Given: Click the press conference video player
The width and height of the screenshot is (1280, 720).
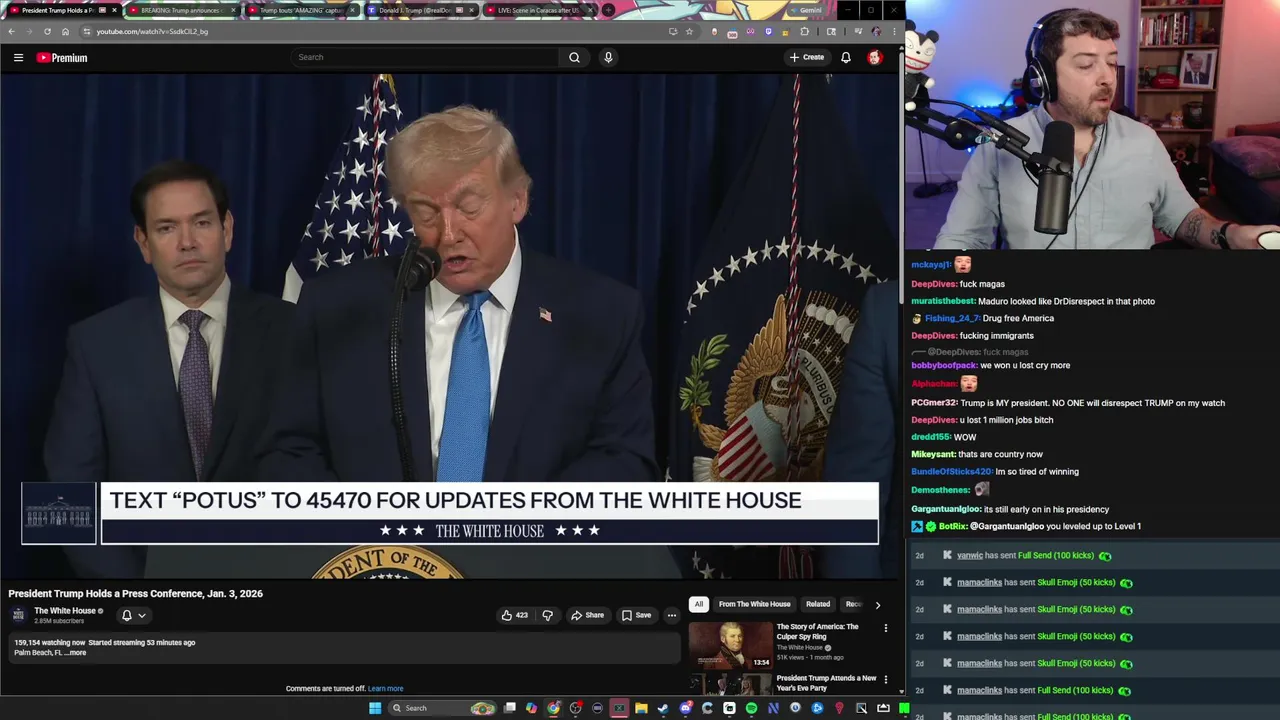Looking at the screenshot, I should click(450, 326).
